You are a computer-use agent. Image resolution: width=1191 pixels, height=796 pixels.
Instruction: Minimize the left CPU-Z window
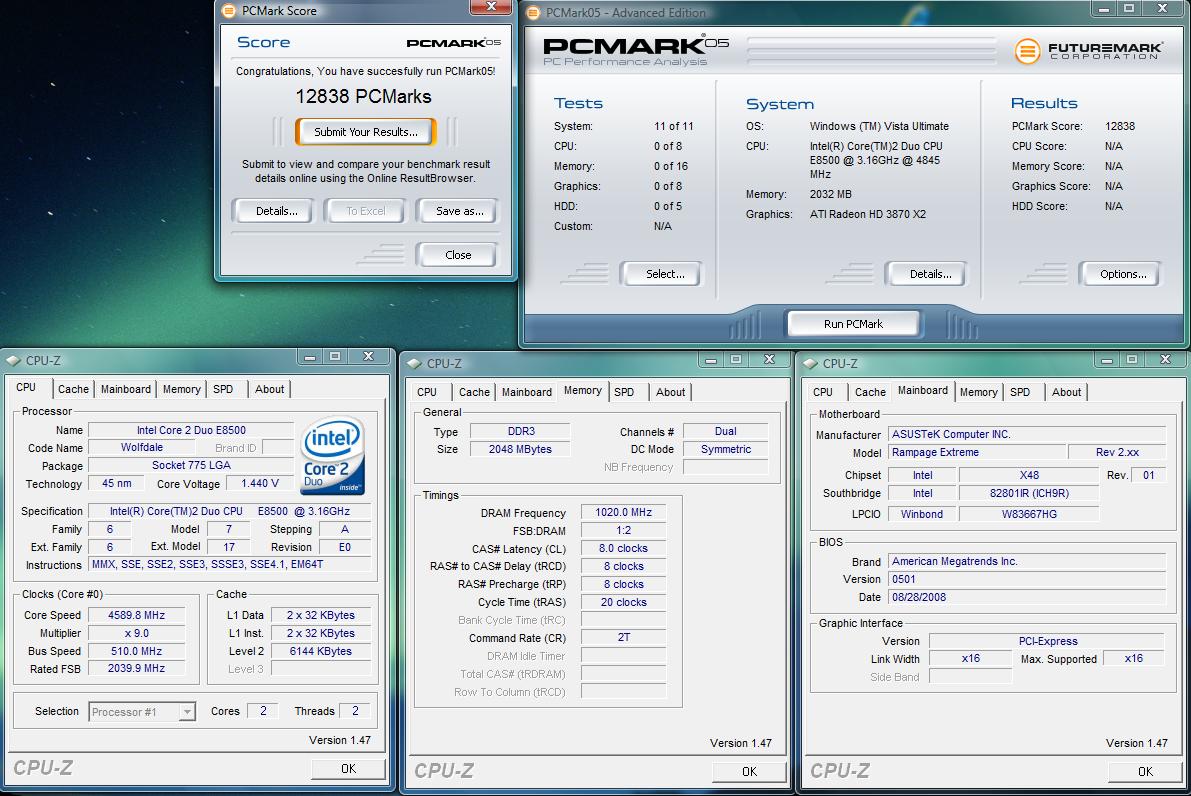click(310, 356)
